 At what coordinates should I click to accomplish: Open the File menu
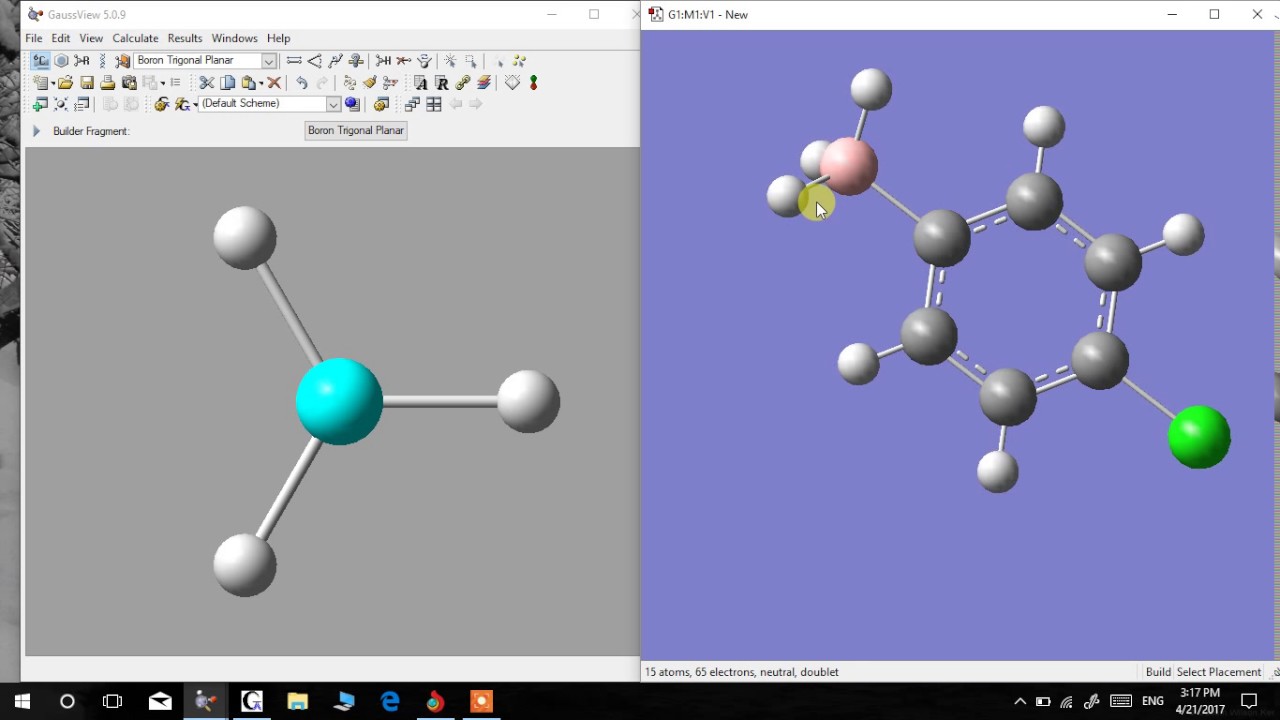[34, 38]
